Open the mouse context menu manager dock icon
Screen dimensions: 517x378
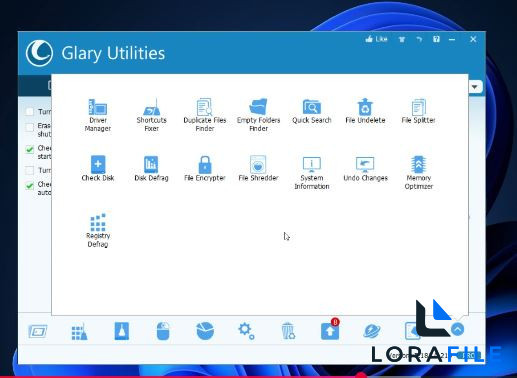(163, 331)
